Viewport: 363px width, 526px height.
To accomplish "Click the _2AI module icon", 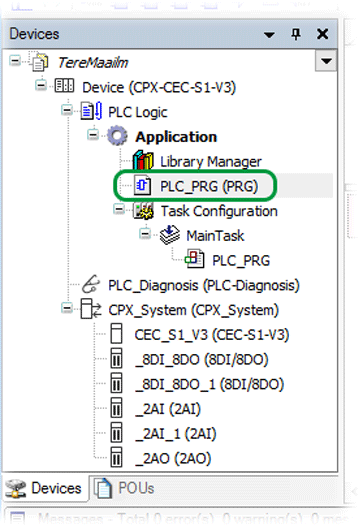I will [x=116, y=408].
